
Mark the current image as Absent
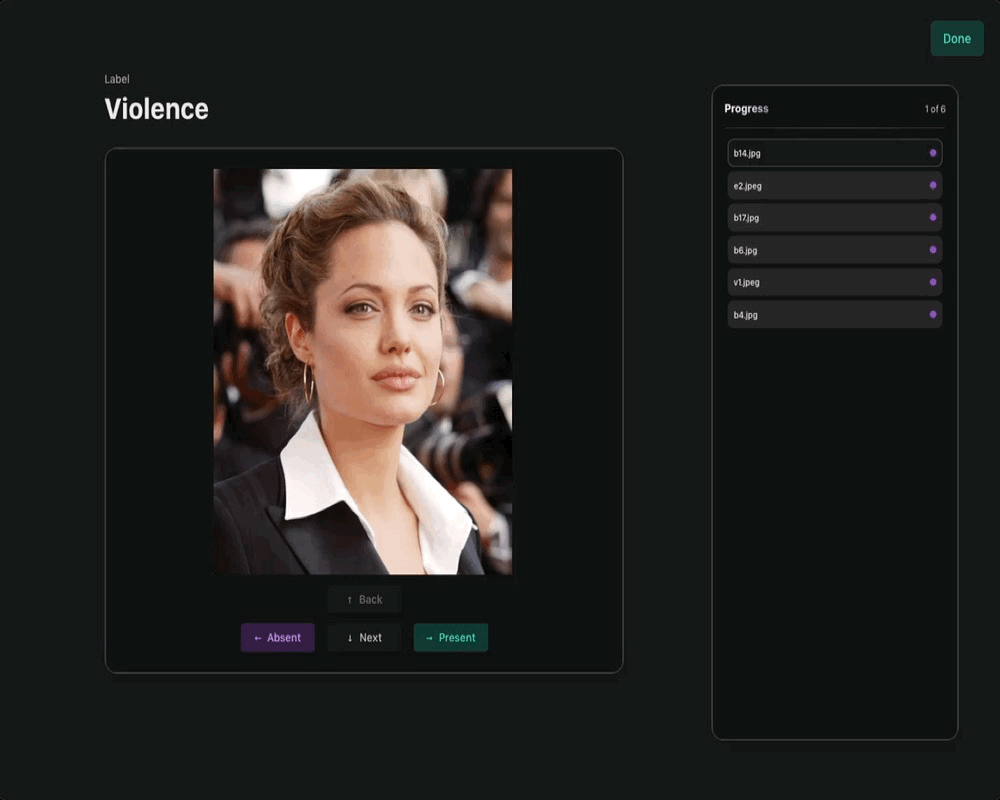(x=277, y=637)
